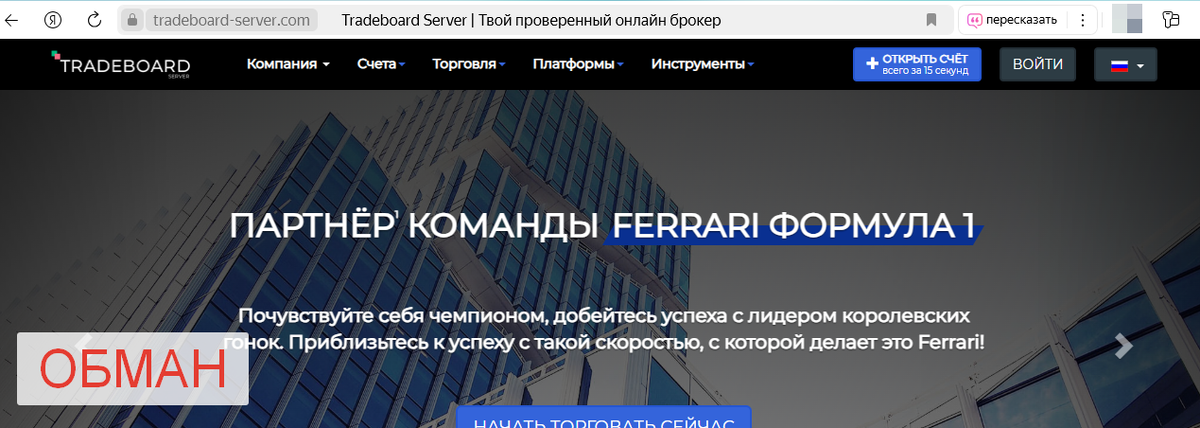Expand the Счета menu
Viewport: 1200px width, 428px height.
coord(380,64)
